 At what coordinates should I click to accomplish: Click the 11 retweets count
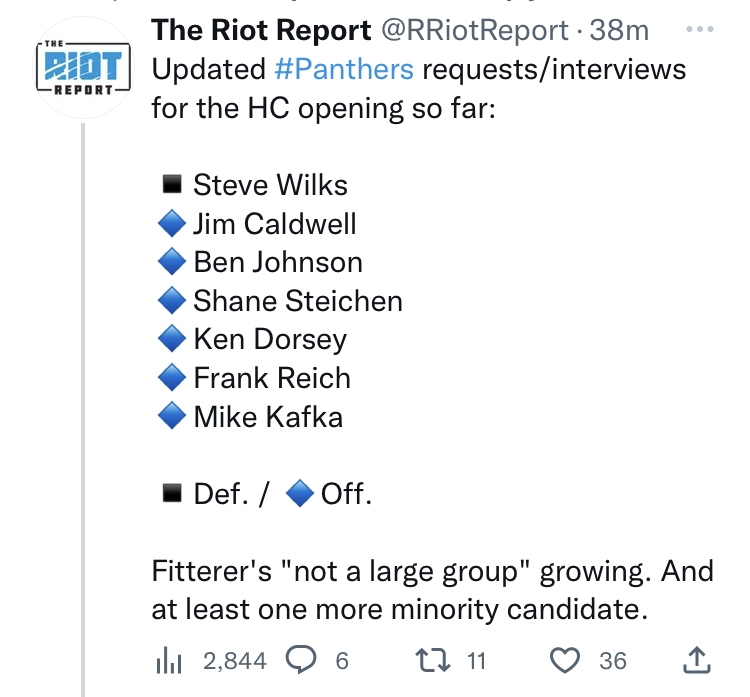point(476,661)
